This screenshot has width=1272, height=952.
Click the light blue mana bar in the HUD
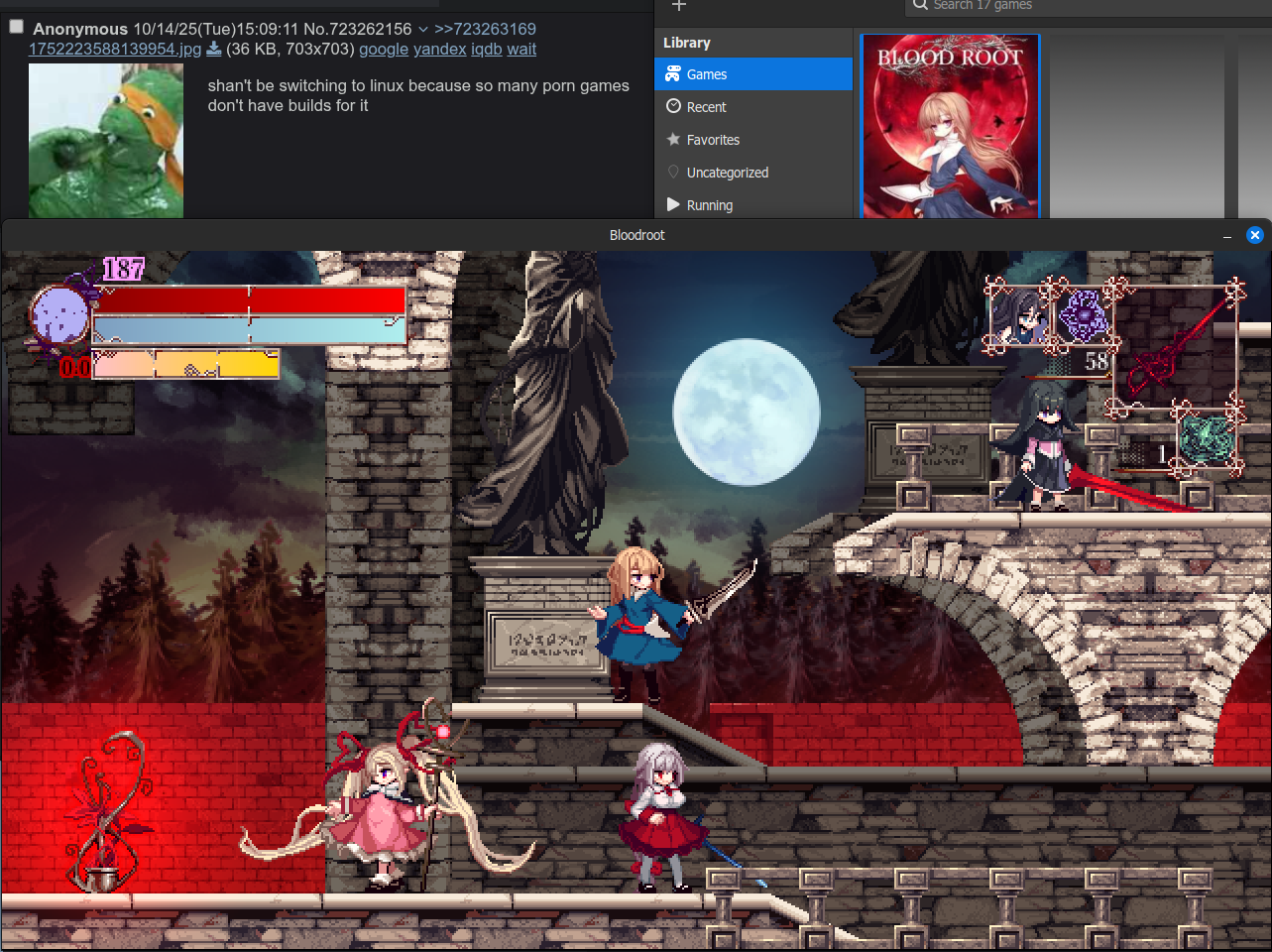click(250, 330)
